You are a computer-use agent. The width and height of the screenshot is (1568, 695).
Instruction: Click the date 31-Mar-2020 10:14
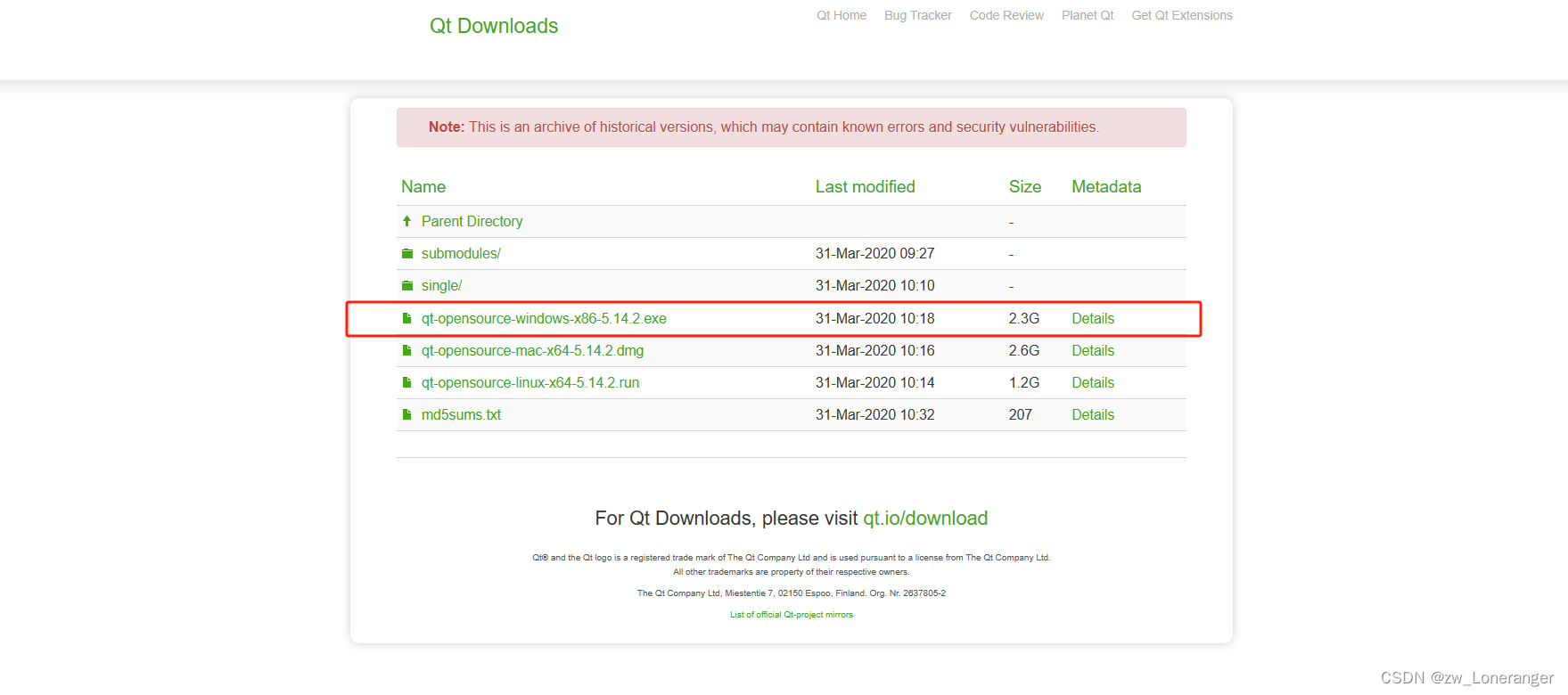[x=875, y=383]
